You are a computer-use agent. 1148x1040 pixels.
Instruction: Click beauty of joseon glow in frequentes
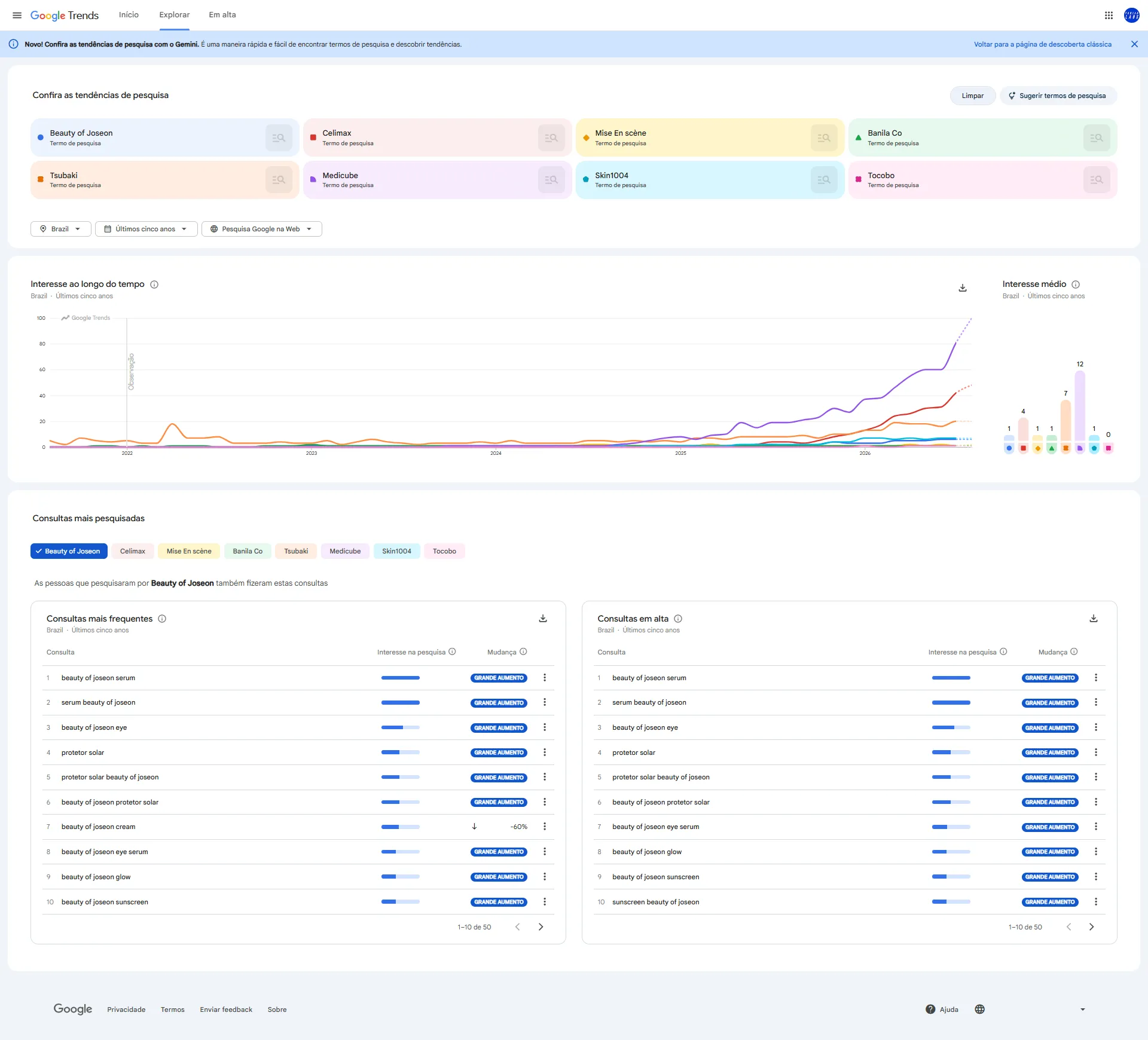point(96,877)
